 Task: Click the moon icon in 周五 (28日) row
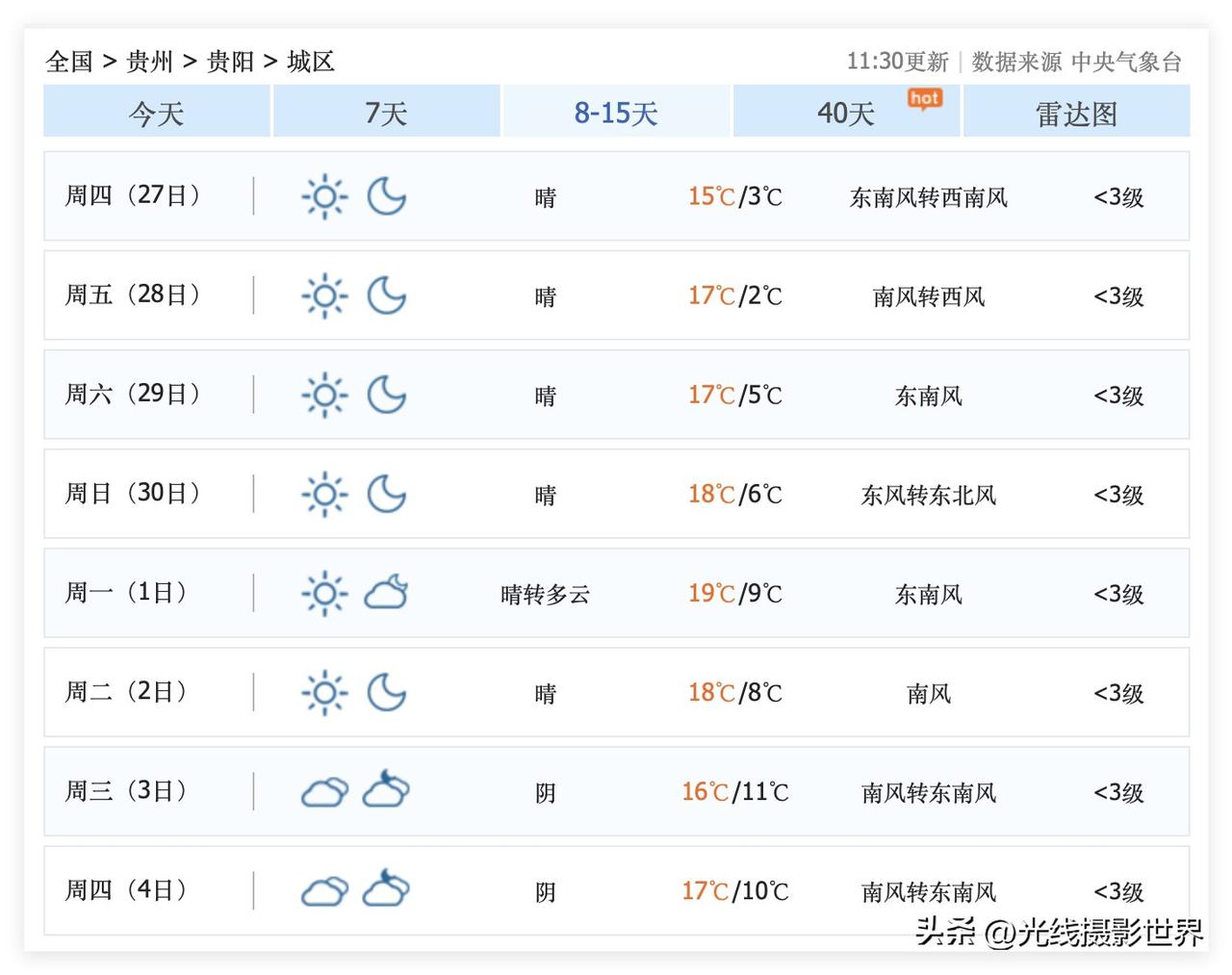(387, 295)
